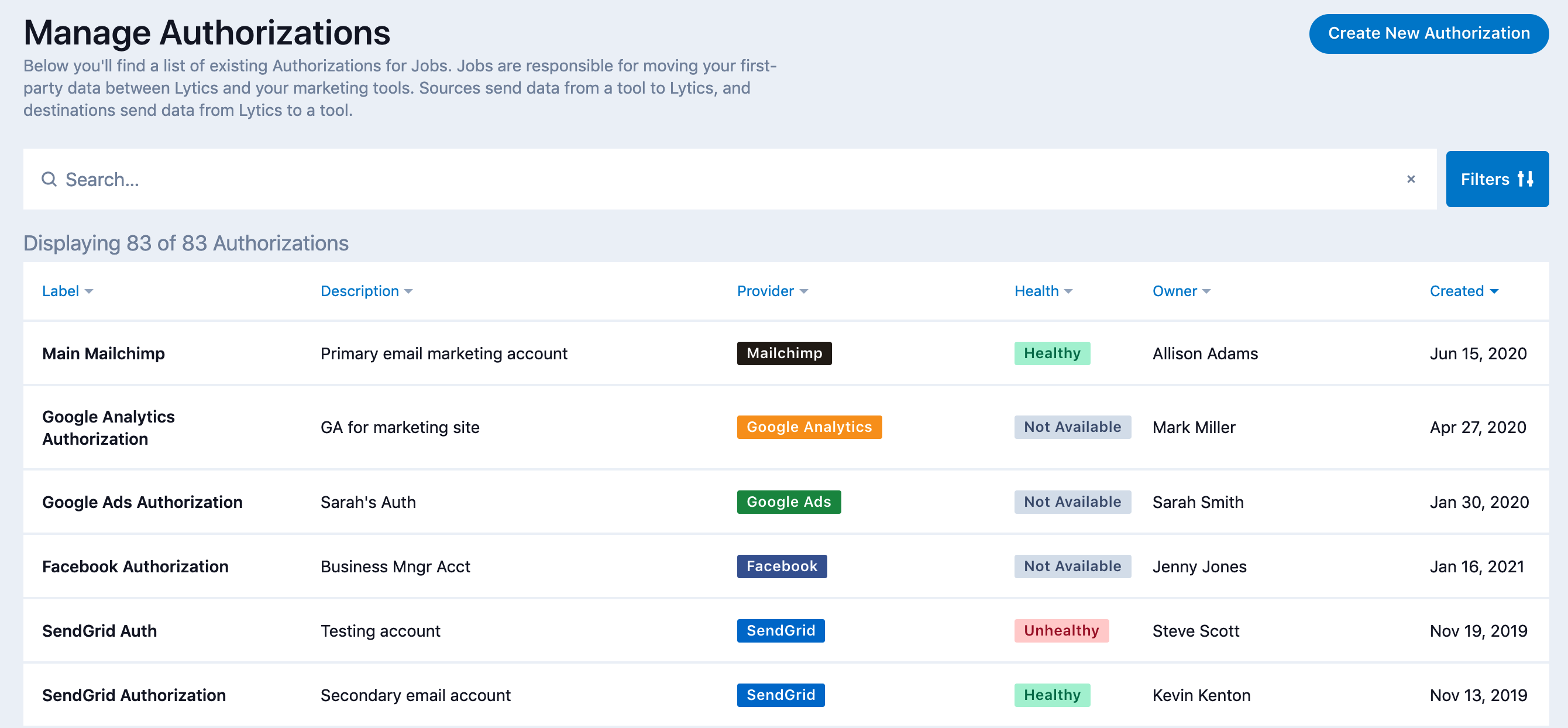Select the Facebook provider badge
Image resolution: width=1568 pixels, height=728 pixels.
[782, 566]
